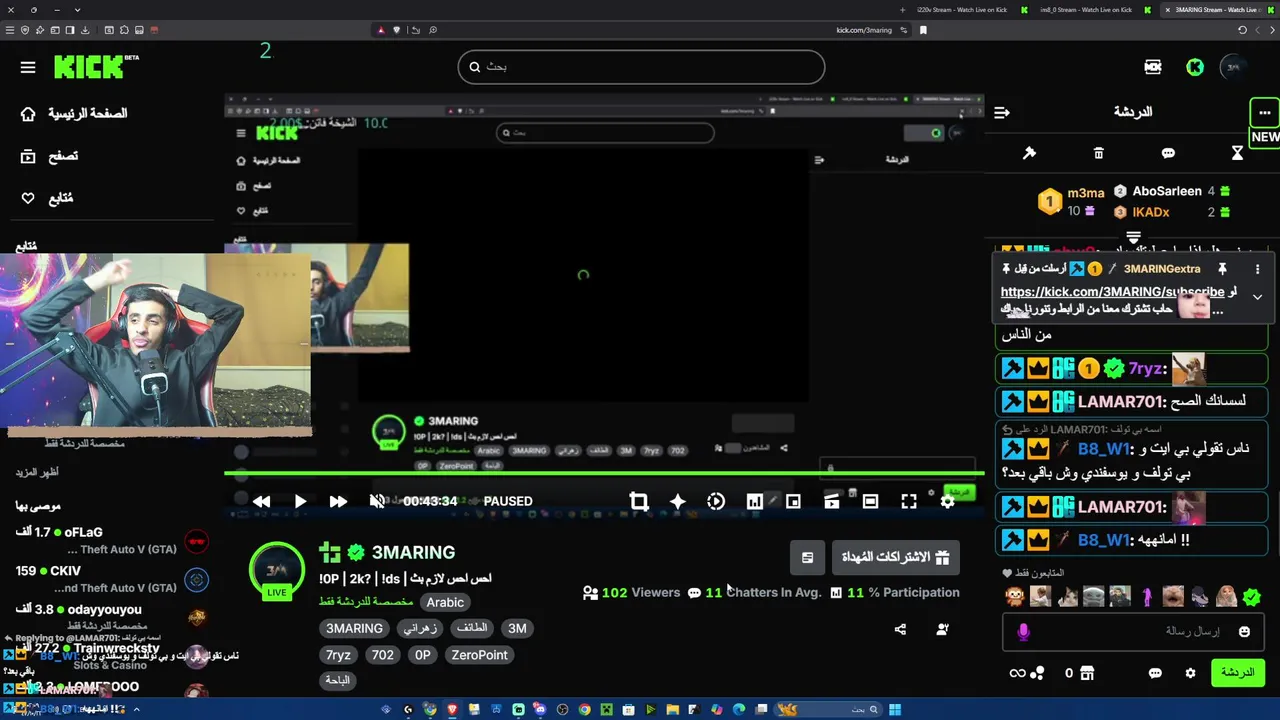Select the 3MARING stream tag
Viewport: 1280px width, 720px height.
(x=354, y=628)
